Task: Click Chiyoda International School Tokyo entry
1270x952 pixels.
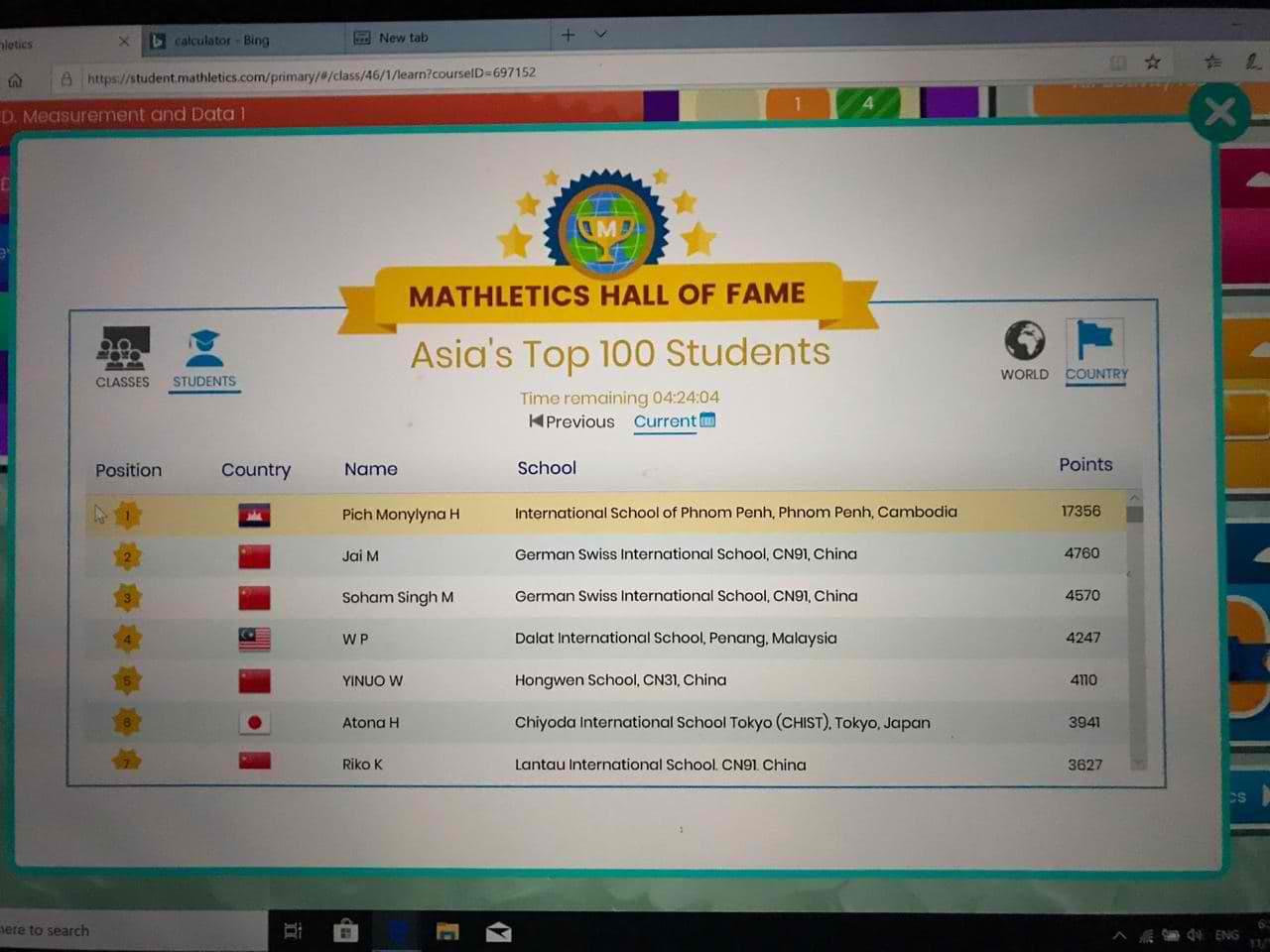Action: point(722,723)
